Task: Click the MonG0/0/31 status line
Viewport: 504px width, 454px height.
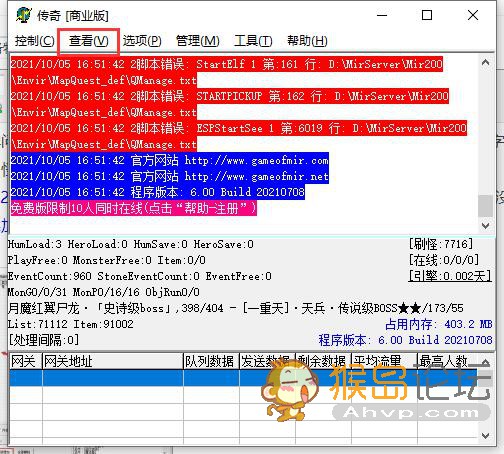Action: coord(104,292)
